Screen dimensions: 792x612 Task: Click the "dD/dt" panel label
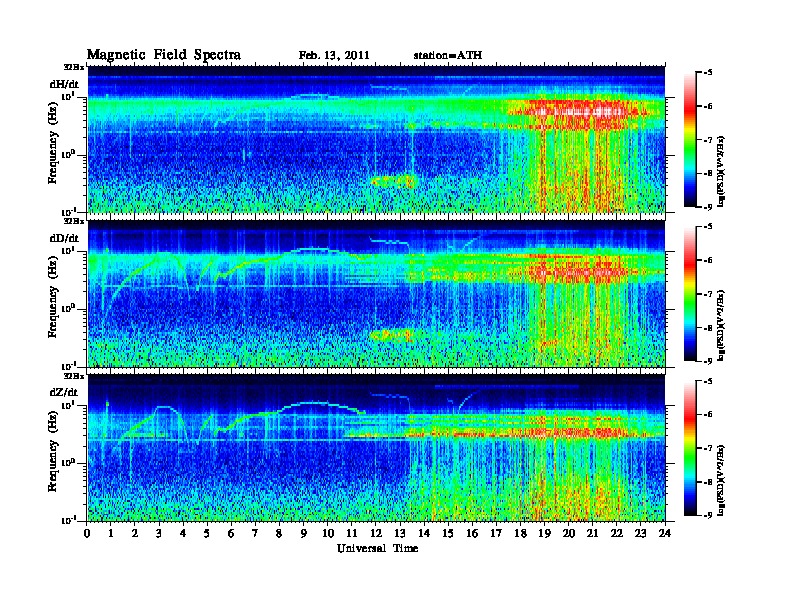click(x=64, y=238)
